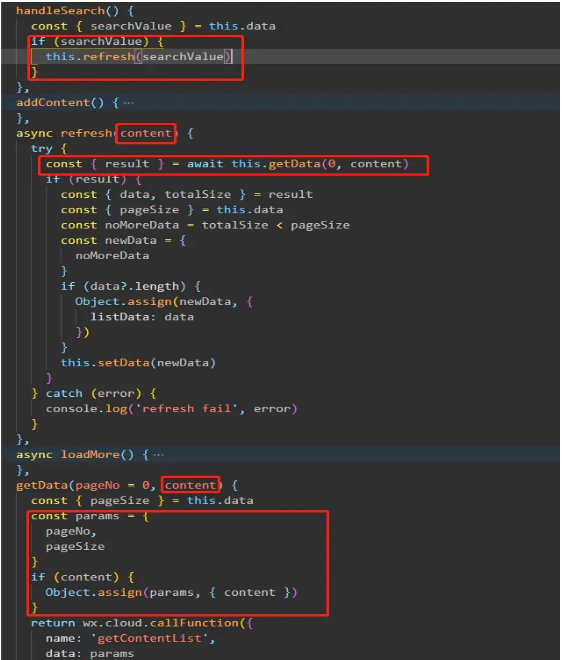Click the listData property key

(x=120, y=317)
